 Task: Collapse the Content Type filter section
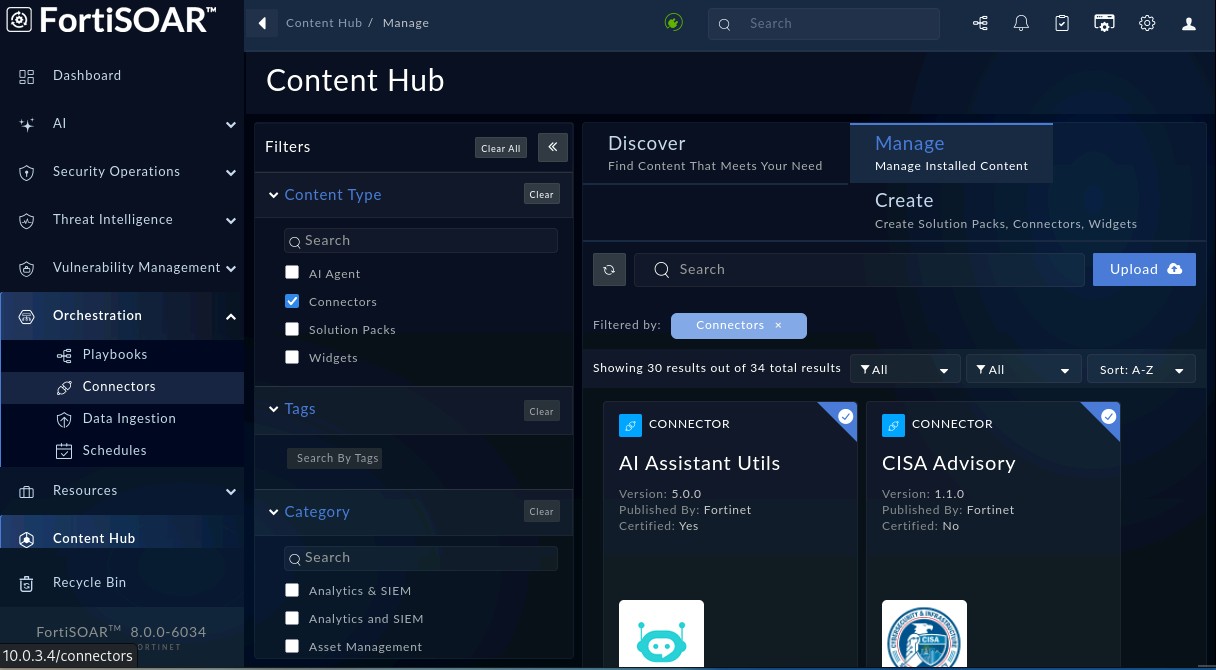tap(274, 195)
